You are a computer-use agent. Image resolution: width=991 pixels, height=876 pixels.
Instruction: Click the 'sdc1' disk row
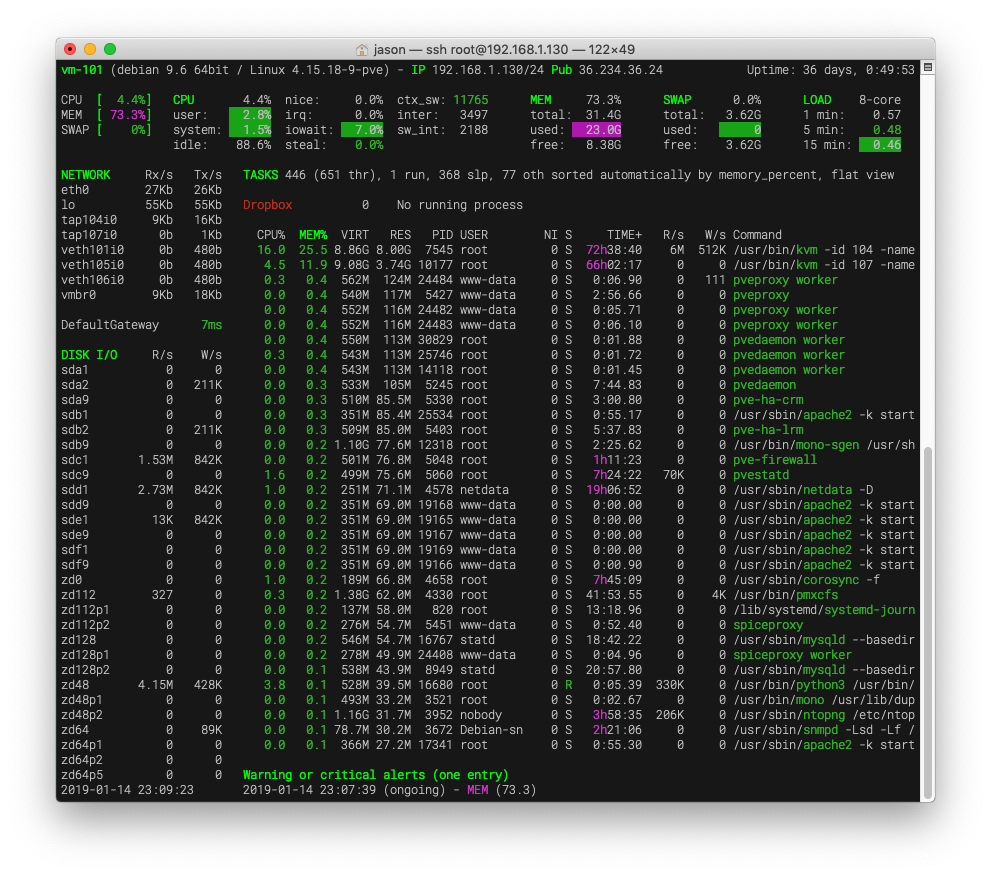tap(142, 459)
